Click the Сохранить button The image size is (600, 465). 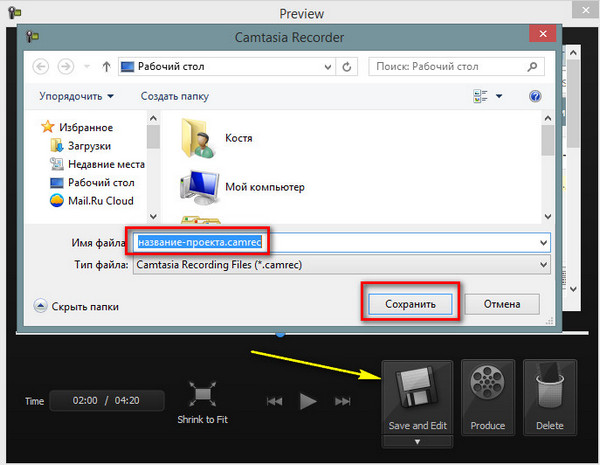(x=410, y=303)
